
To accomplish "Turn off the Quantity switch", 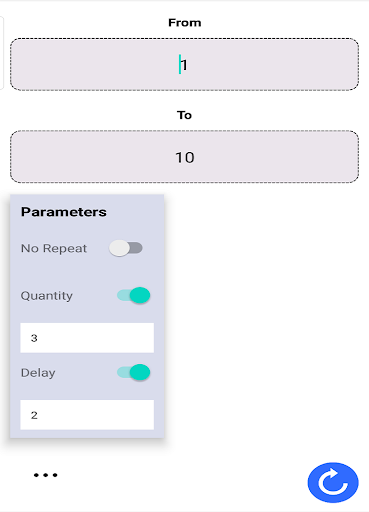I will coord(133,295).
